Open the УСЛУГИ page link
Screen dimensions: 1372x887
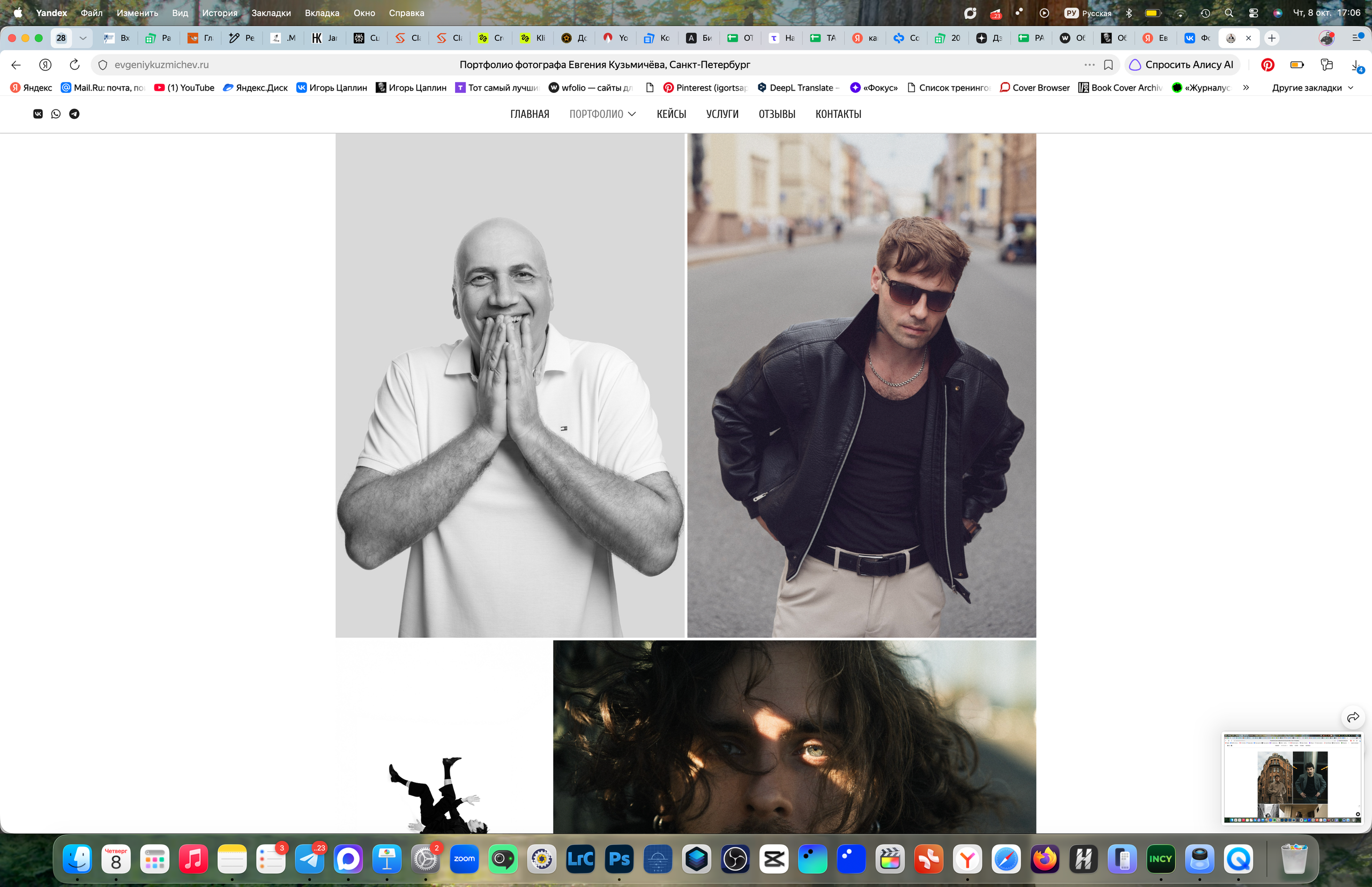coord(722,114)
